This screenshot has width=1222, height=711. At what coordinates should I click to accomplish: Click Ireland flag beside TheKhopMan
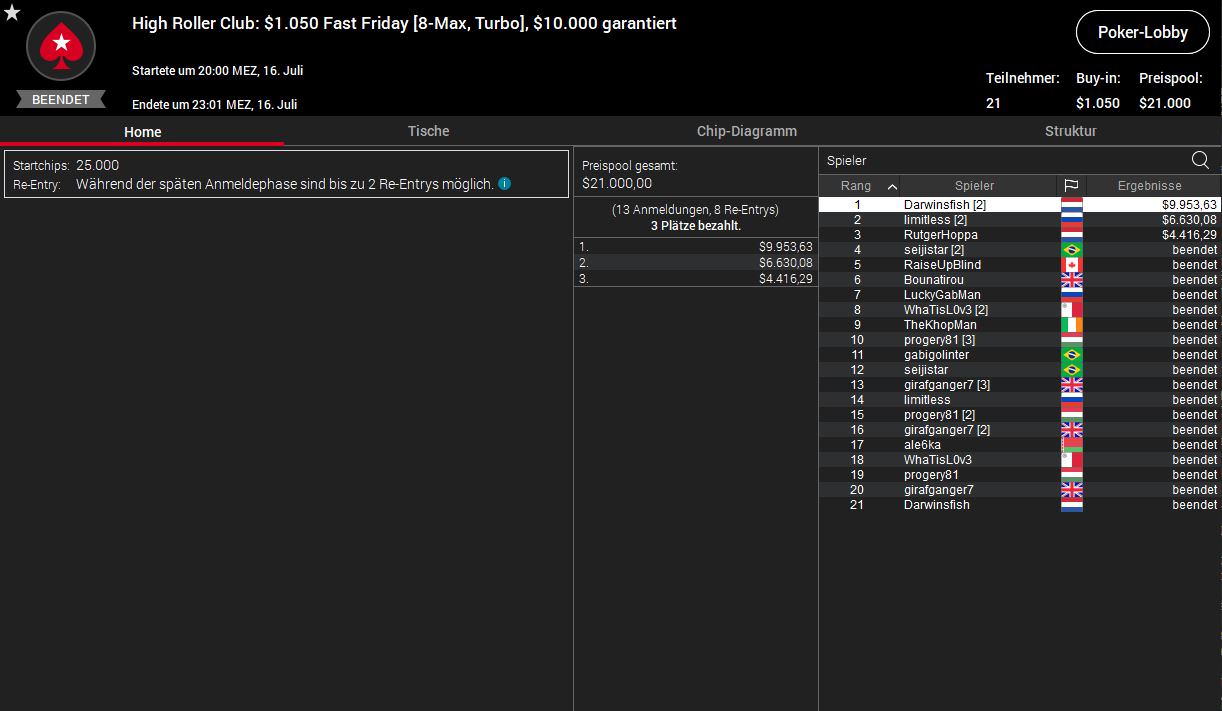(1071, 325)
